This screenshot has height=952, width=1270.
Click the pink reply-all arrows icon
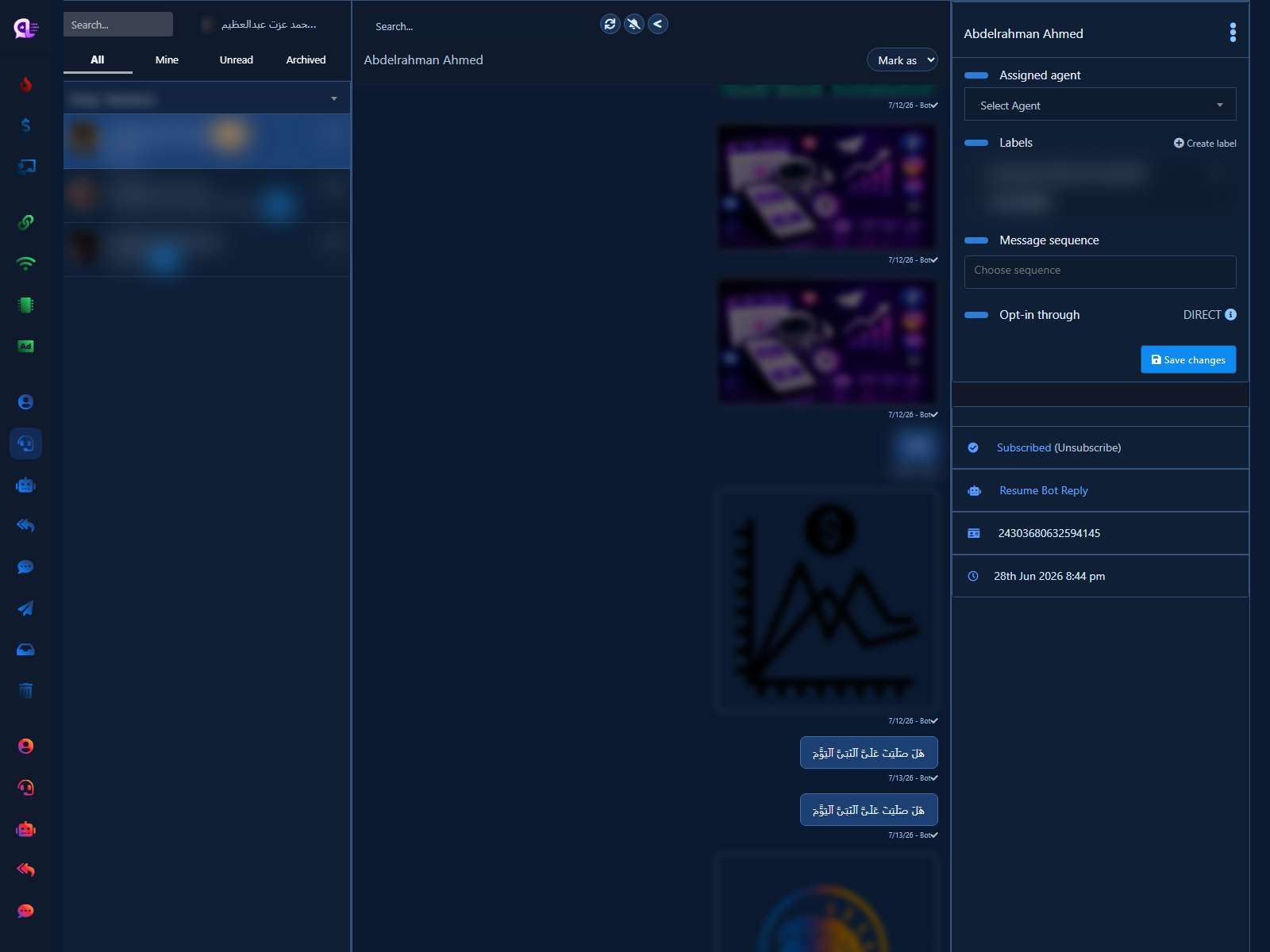tap(25, 869)
